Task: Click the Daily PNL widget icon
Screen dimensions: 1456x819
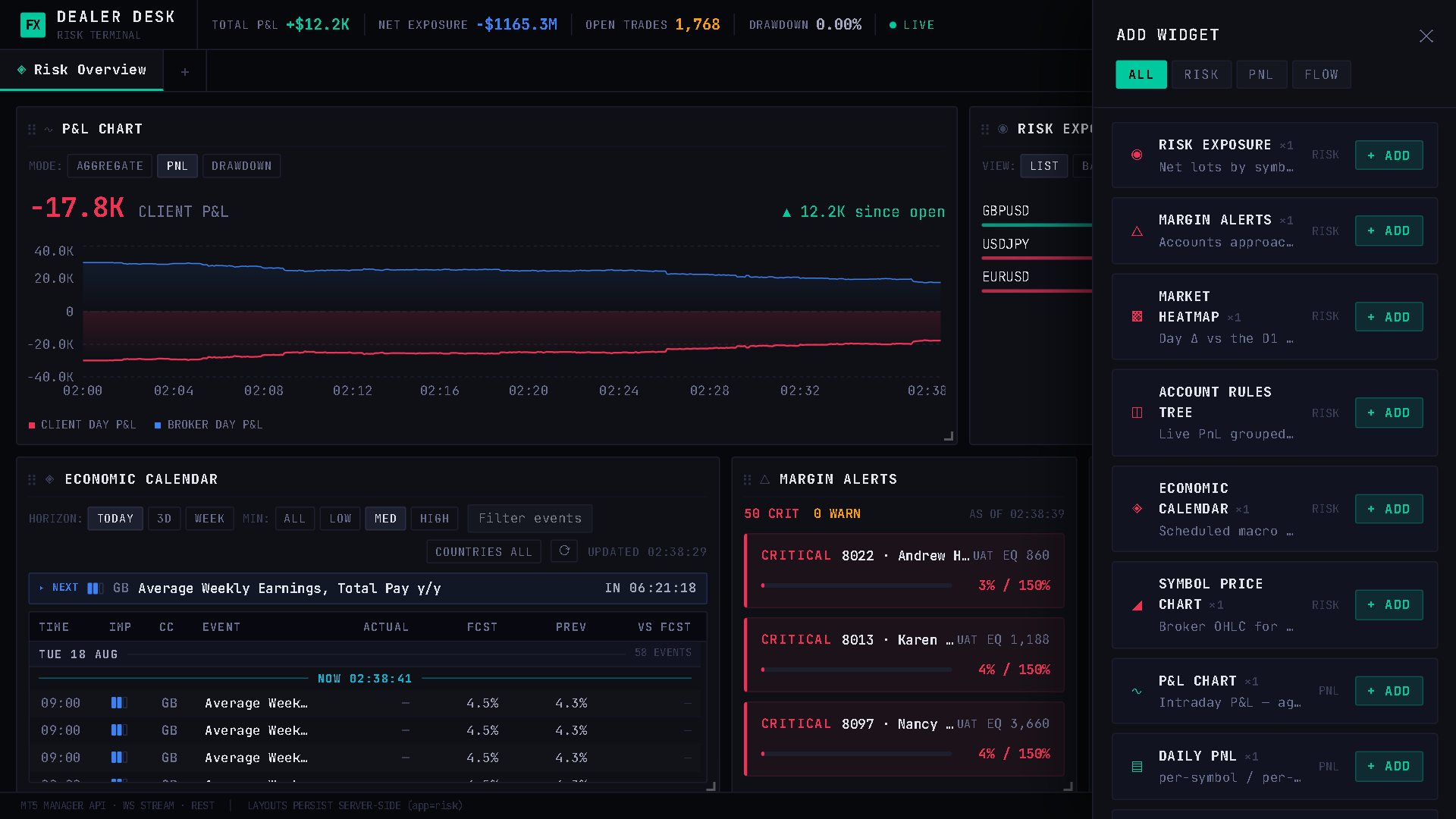Action: click(1137, 767)
